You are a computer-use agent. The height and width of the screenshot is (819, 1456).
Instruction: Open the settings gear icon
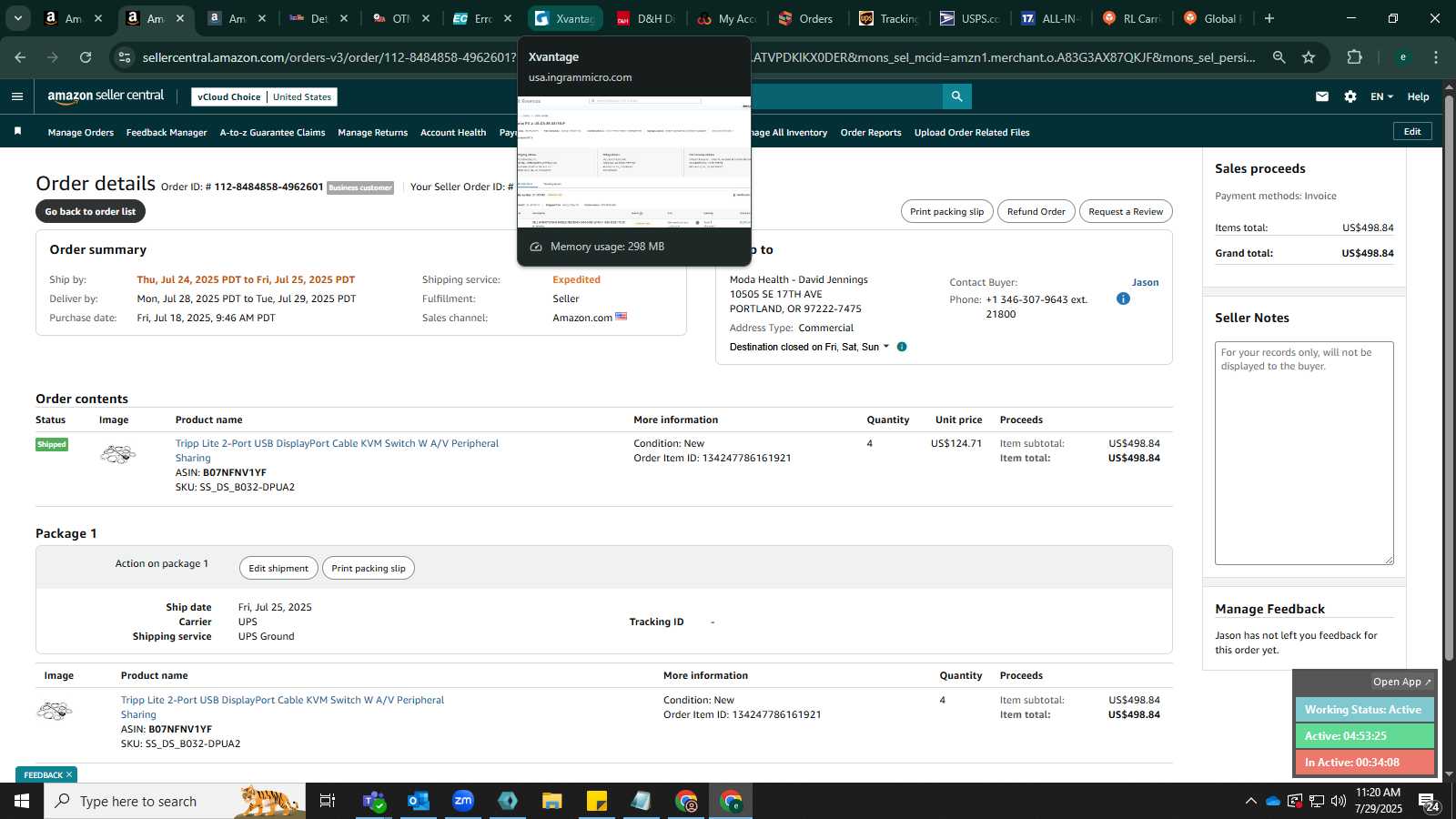click(1350, 96)
